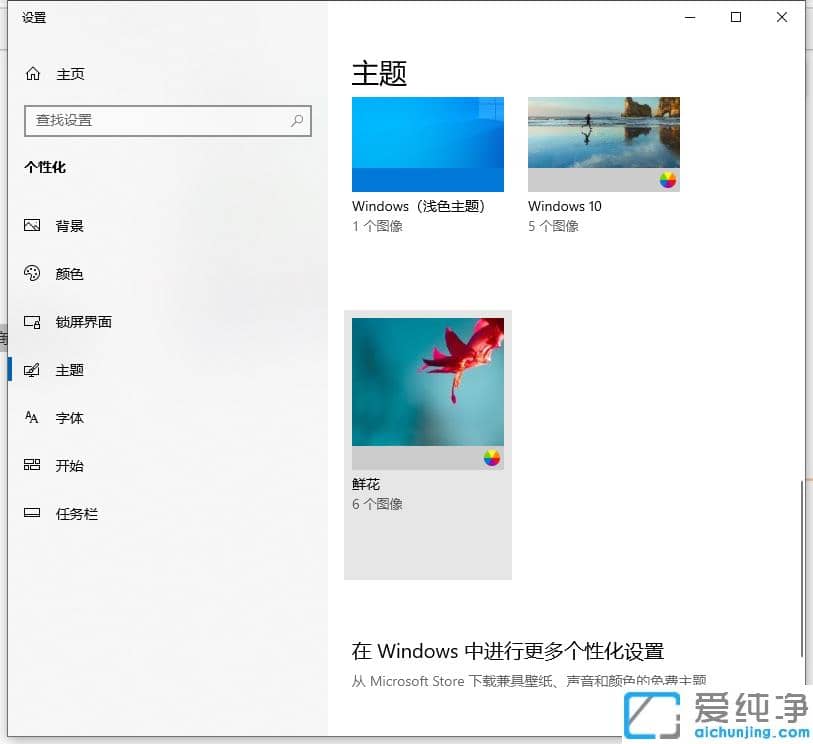Click color wheel badge on Windows 10 theme

pos(669,180)
